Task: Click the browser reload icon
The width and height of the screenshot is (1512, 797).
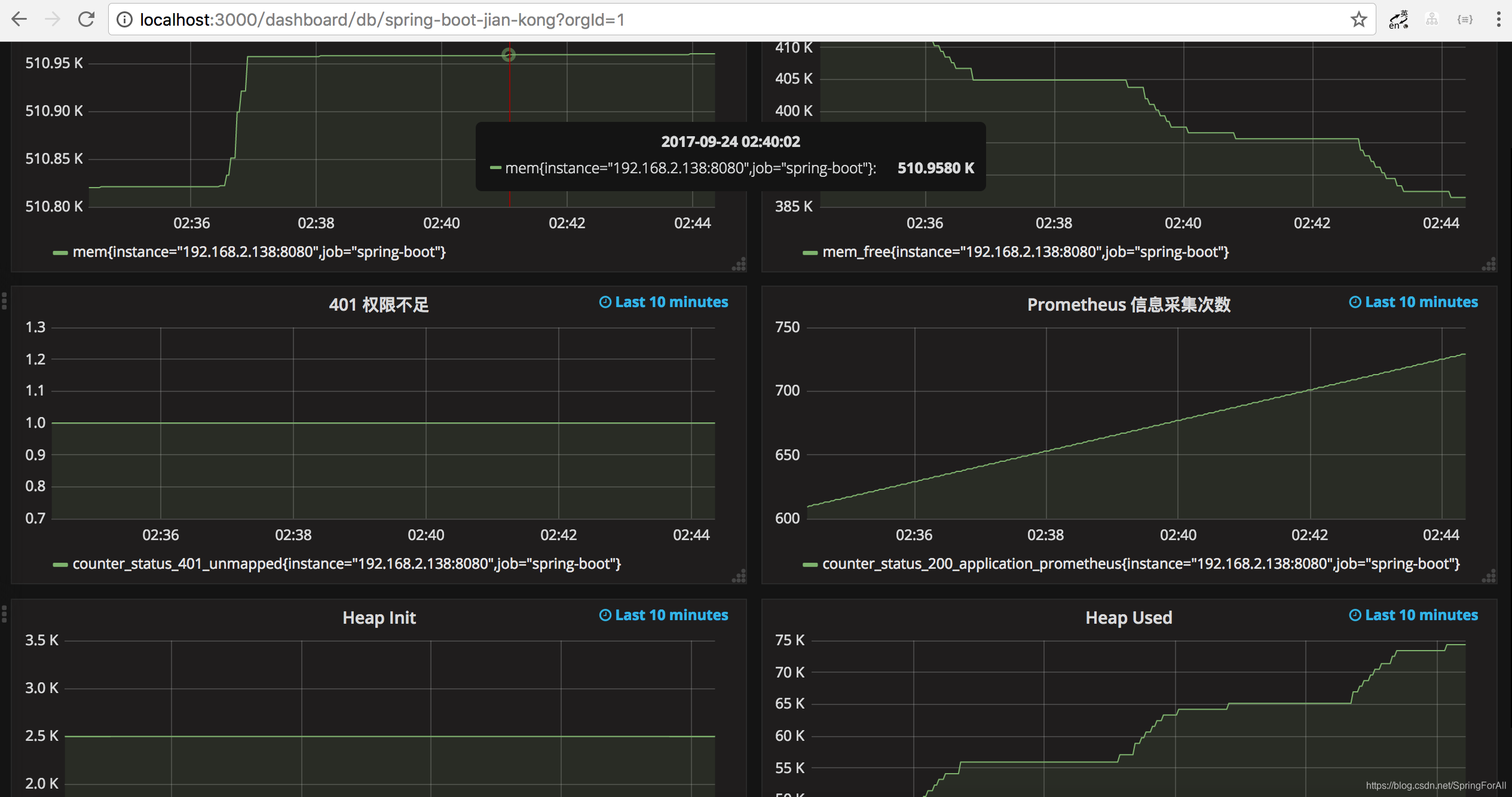Action: coord(87,20)
